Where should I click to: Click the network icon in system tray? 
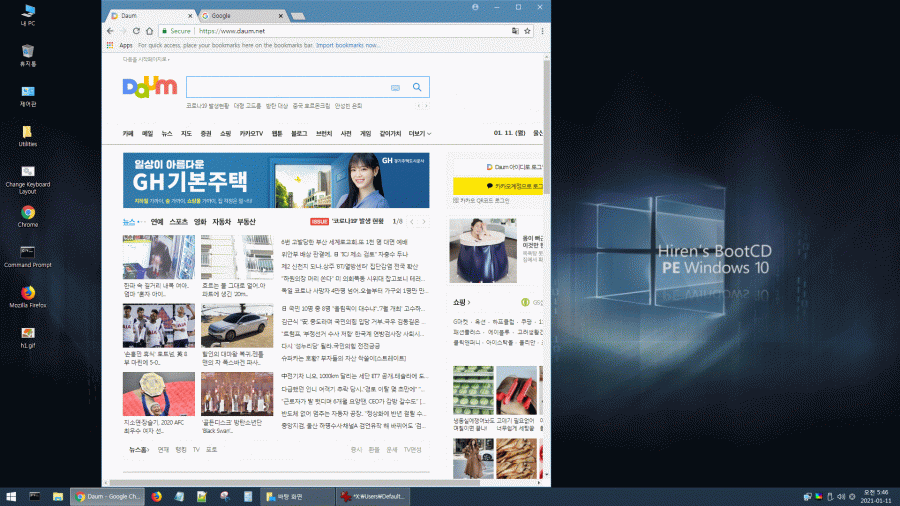808,496
